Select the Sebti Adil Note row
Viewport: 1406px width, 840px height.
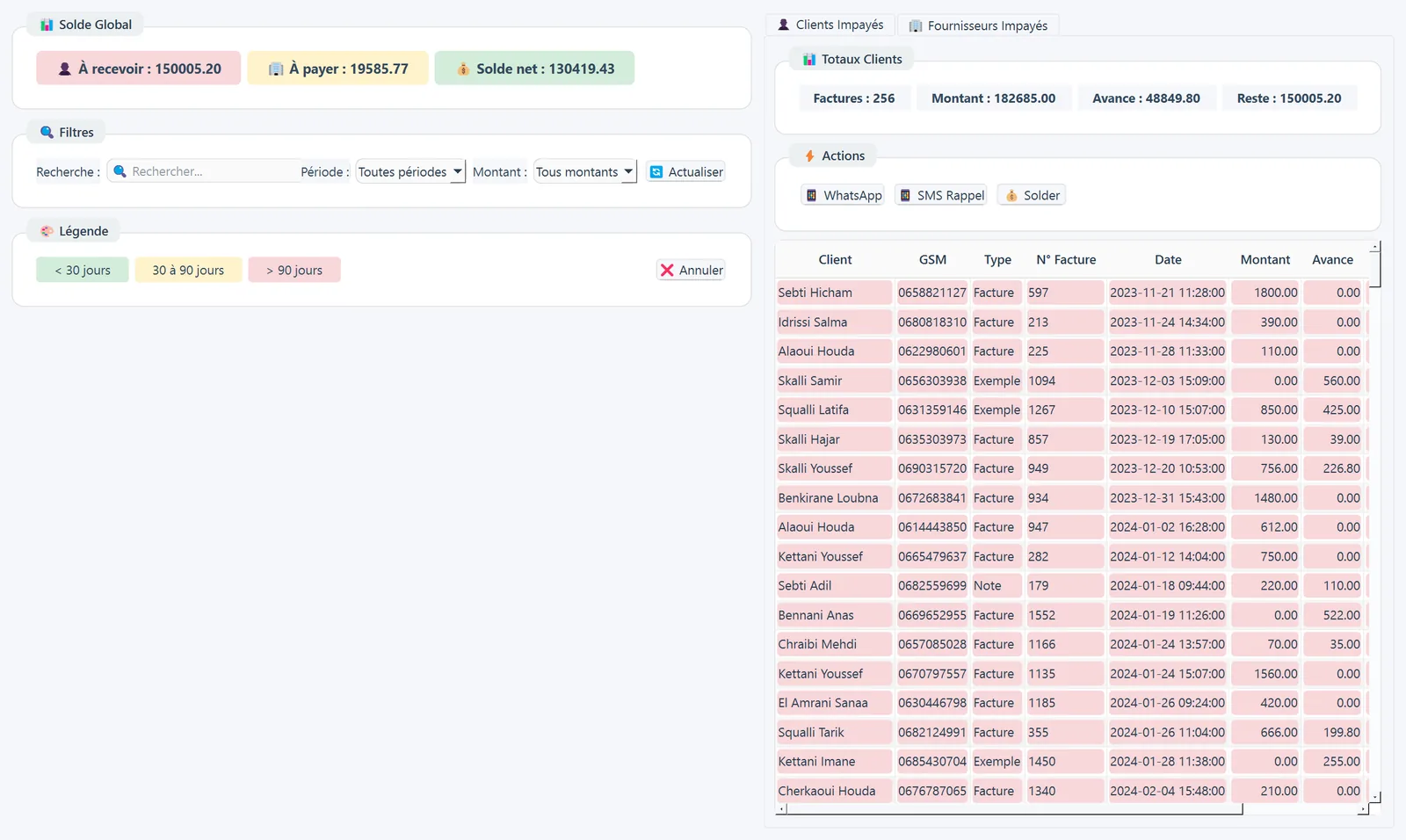[x=1073, y=585]
